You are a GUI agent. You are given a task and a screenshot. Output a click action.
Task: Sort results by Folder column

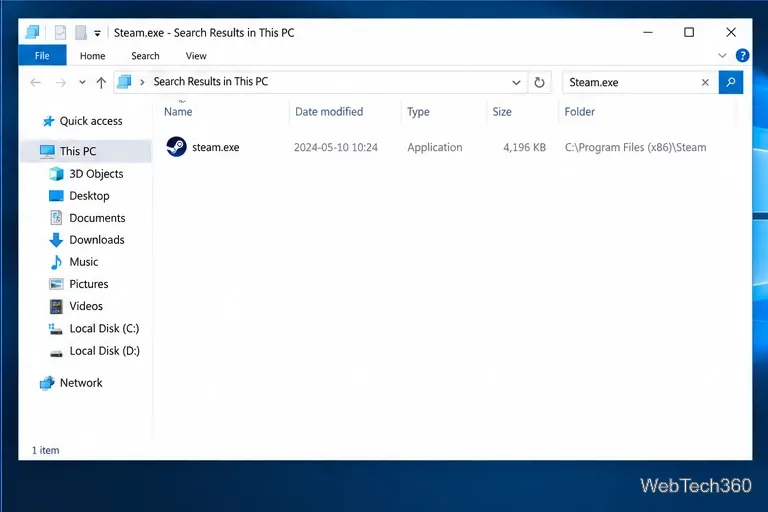coord(579,112)
